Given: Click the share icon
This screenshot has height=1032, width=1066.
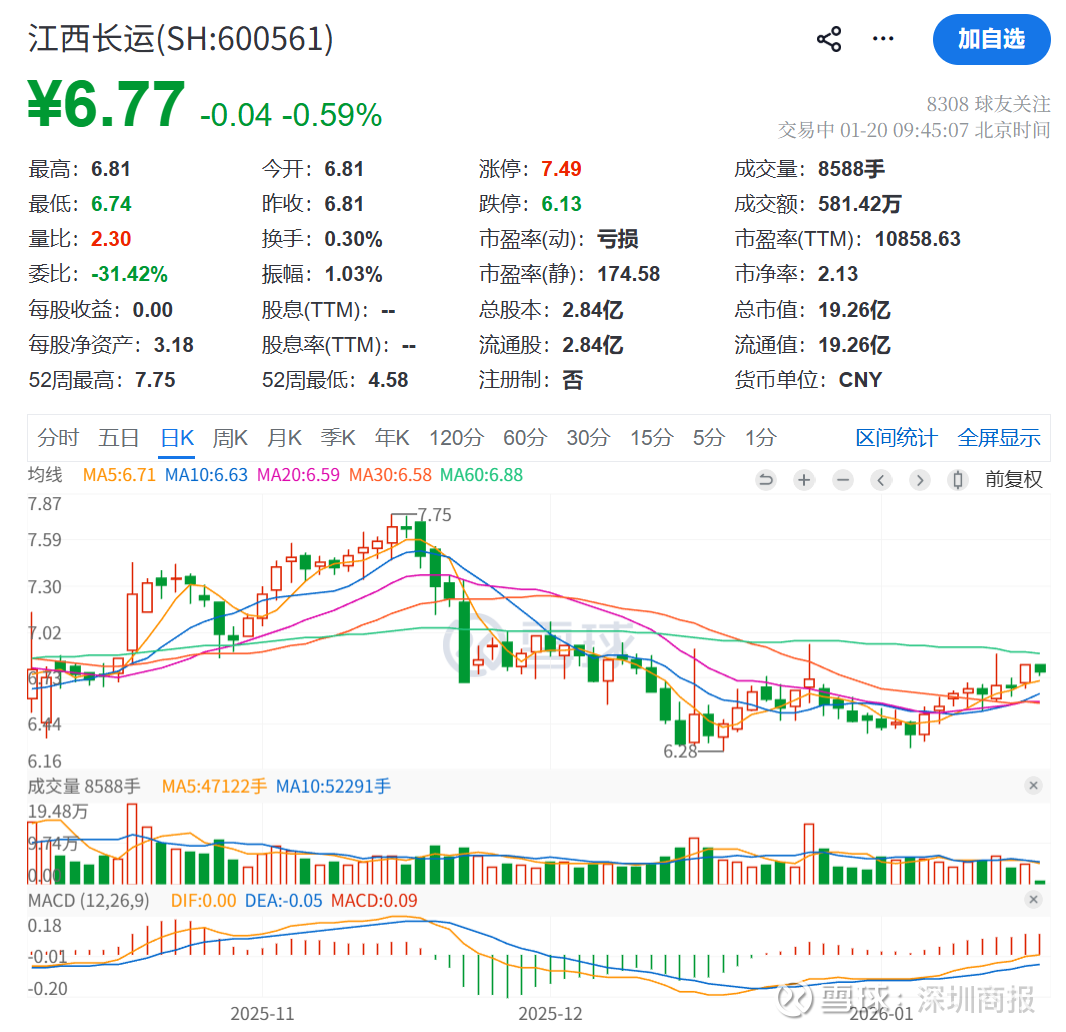Looking at the screenshot, I should [x=829, y=39].
